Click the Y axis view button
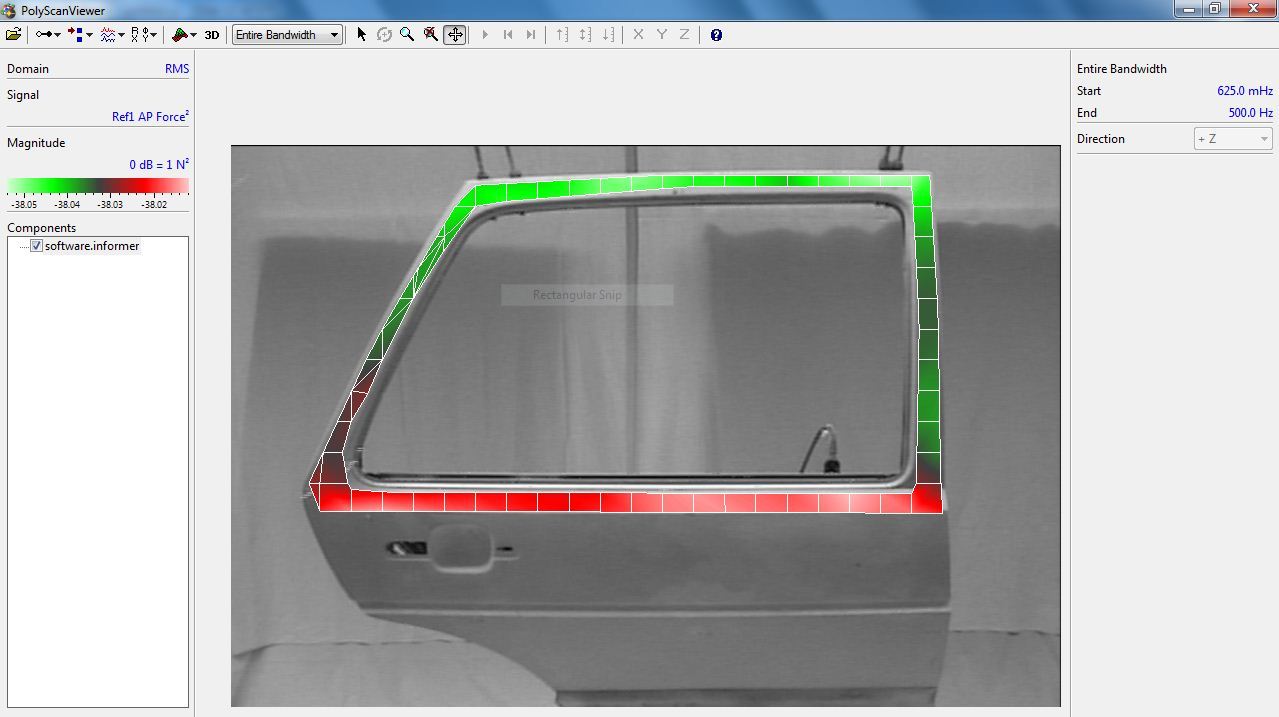The image size is (1279, 717). click(661, 34)
